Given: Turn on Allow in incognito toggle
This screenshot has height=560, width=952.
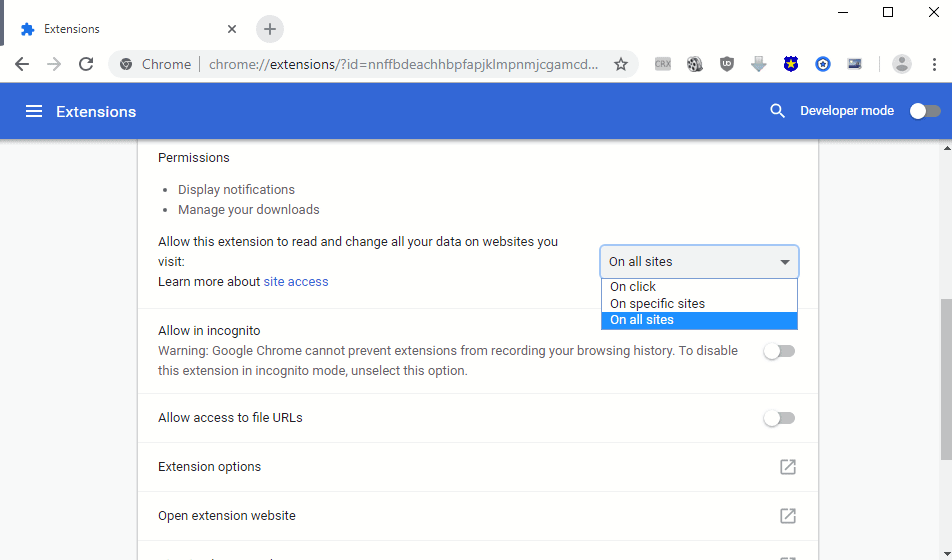Looking at the screenshot, I should coord(780,351).
